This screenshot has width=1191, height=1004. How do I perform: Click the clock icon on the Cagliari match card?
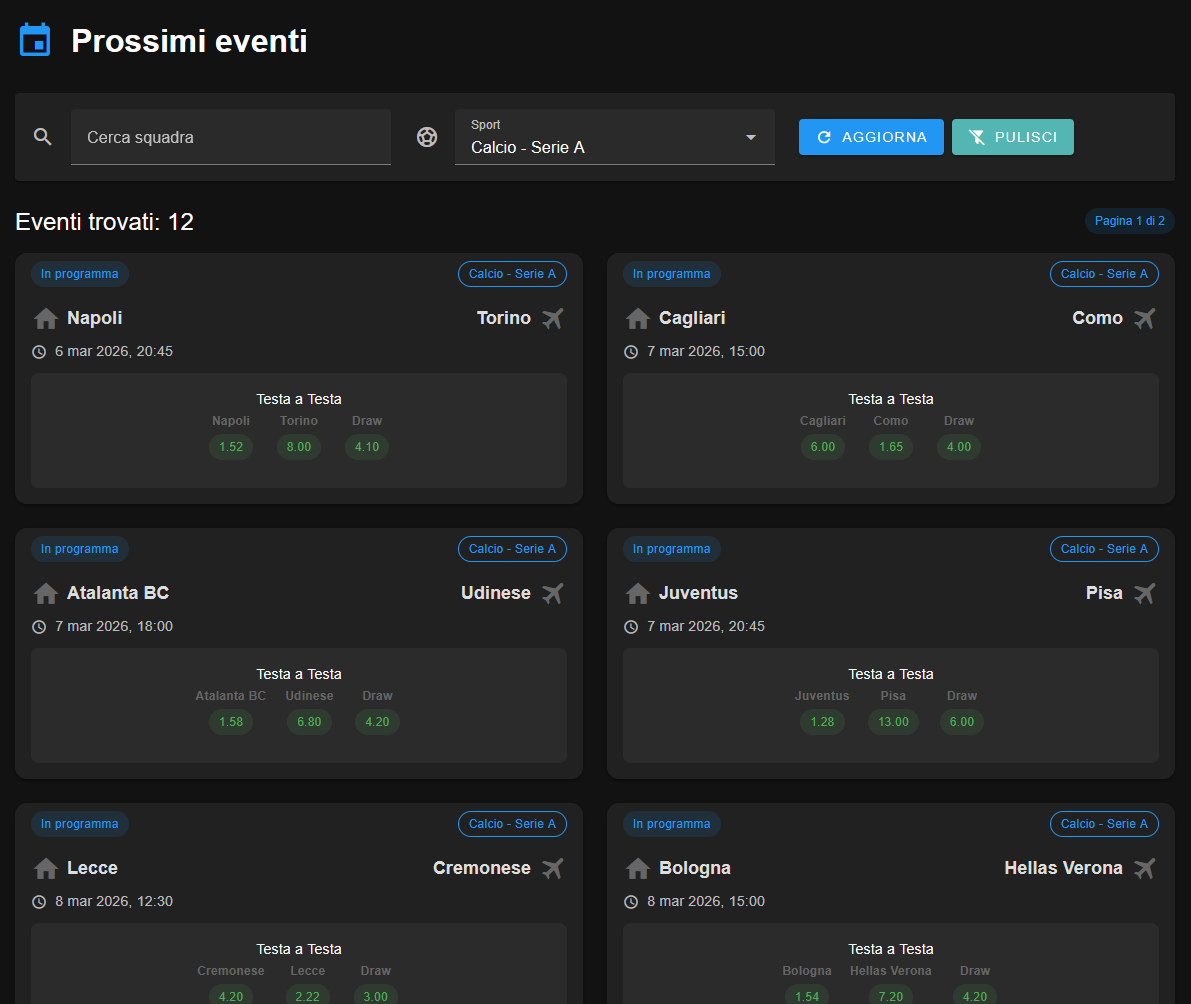click(630, 351)
